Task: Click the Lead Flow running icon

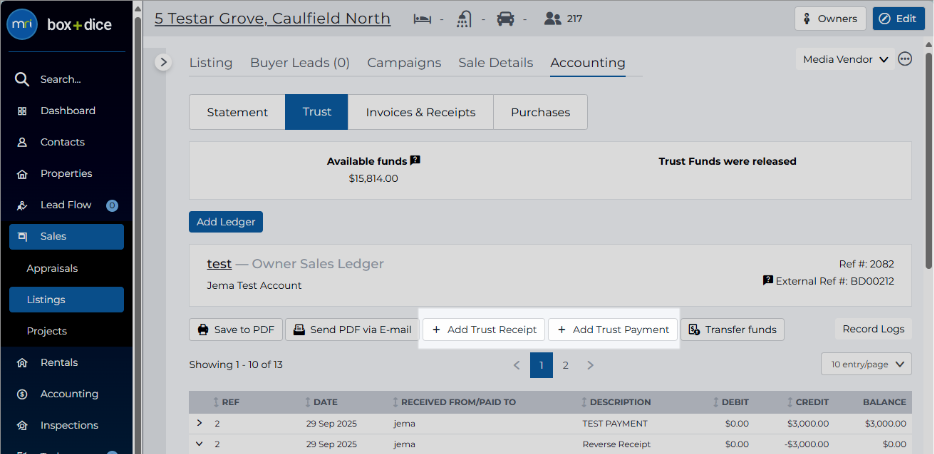Action: 22,206
